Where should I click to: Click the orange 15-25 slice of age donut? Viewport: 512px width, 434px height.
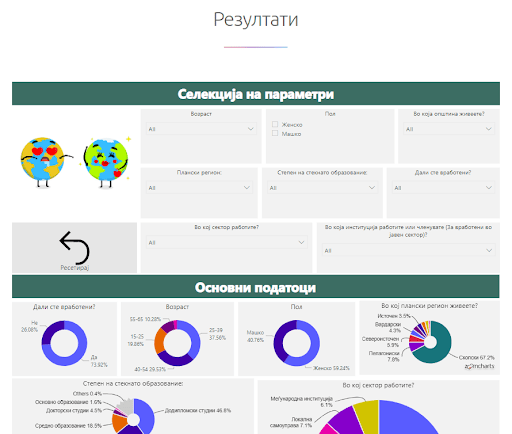(159, 341)
